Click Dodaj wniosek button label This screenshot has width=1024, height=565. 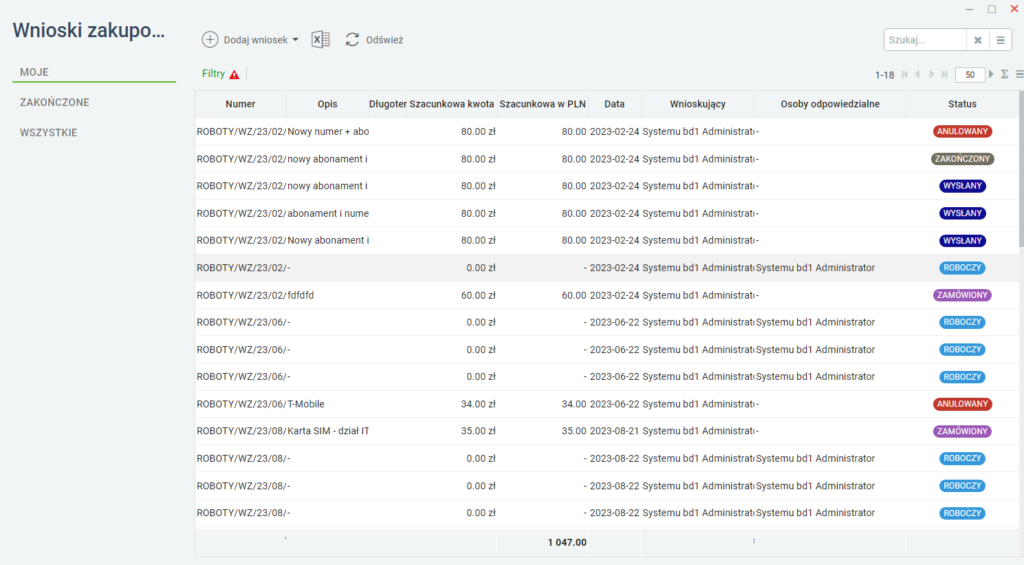(255, 40)
